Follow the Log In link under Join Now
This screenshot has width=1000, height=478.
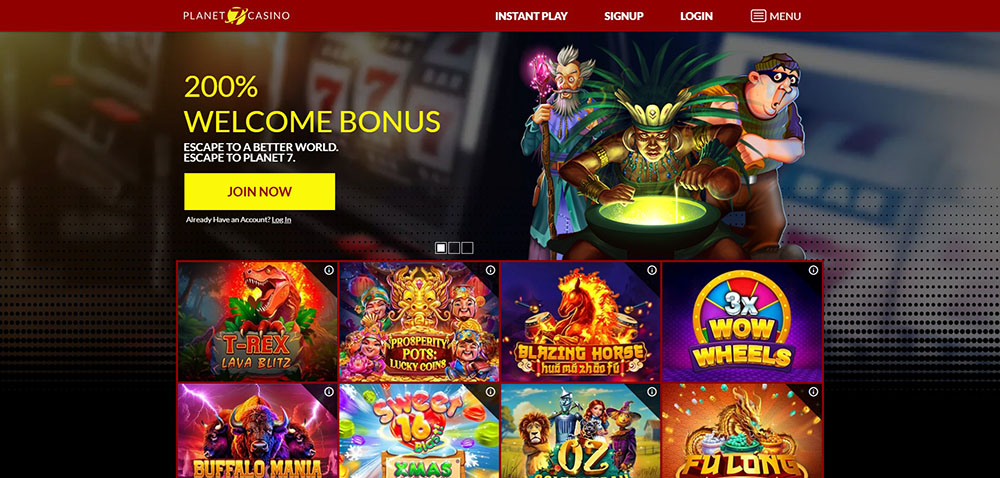pyautogui.click(x=281, y=220)
